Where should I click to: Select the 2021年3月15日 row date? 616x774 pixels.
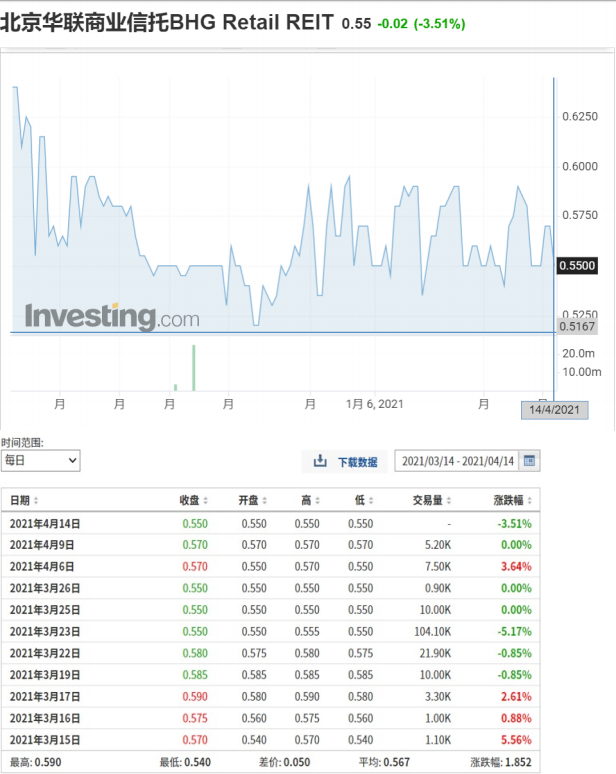[x=45, y=740]
